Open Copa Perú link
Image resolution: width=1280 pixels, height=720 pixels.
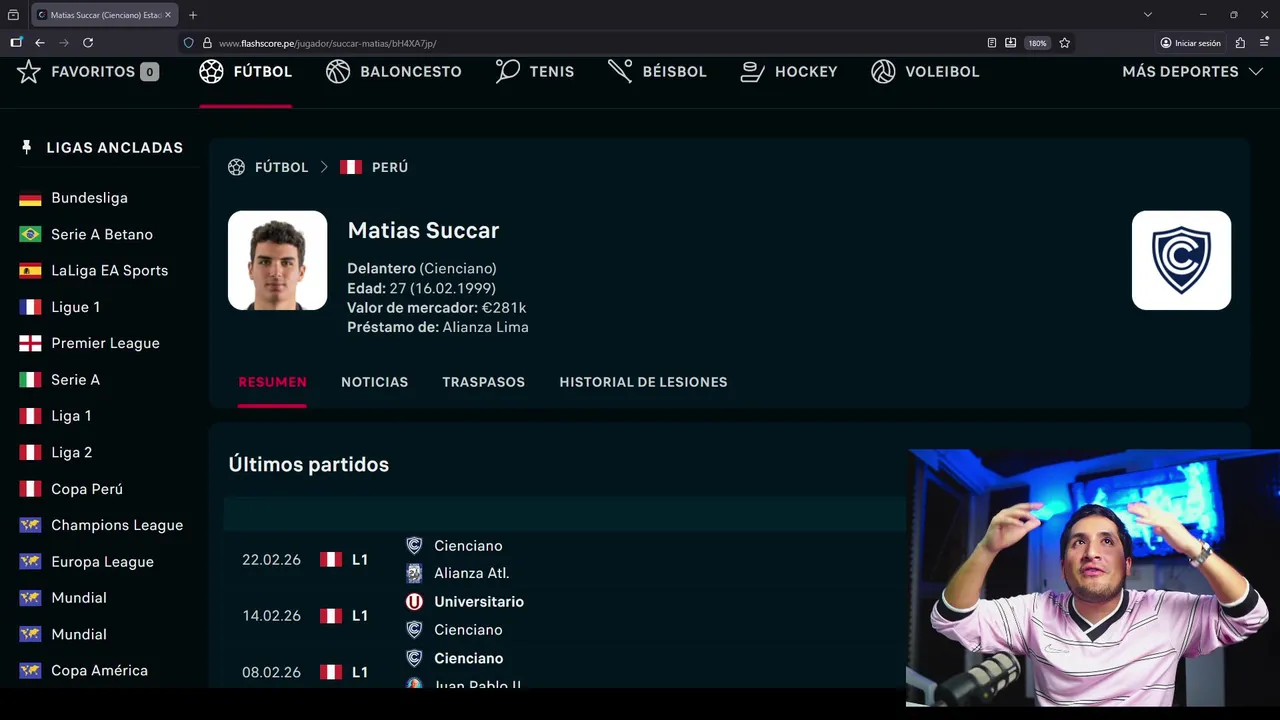coord(87,489)
